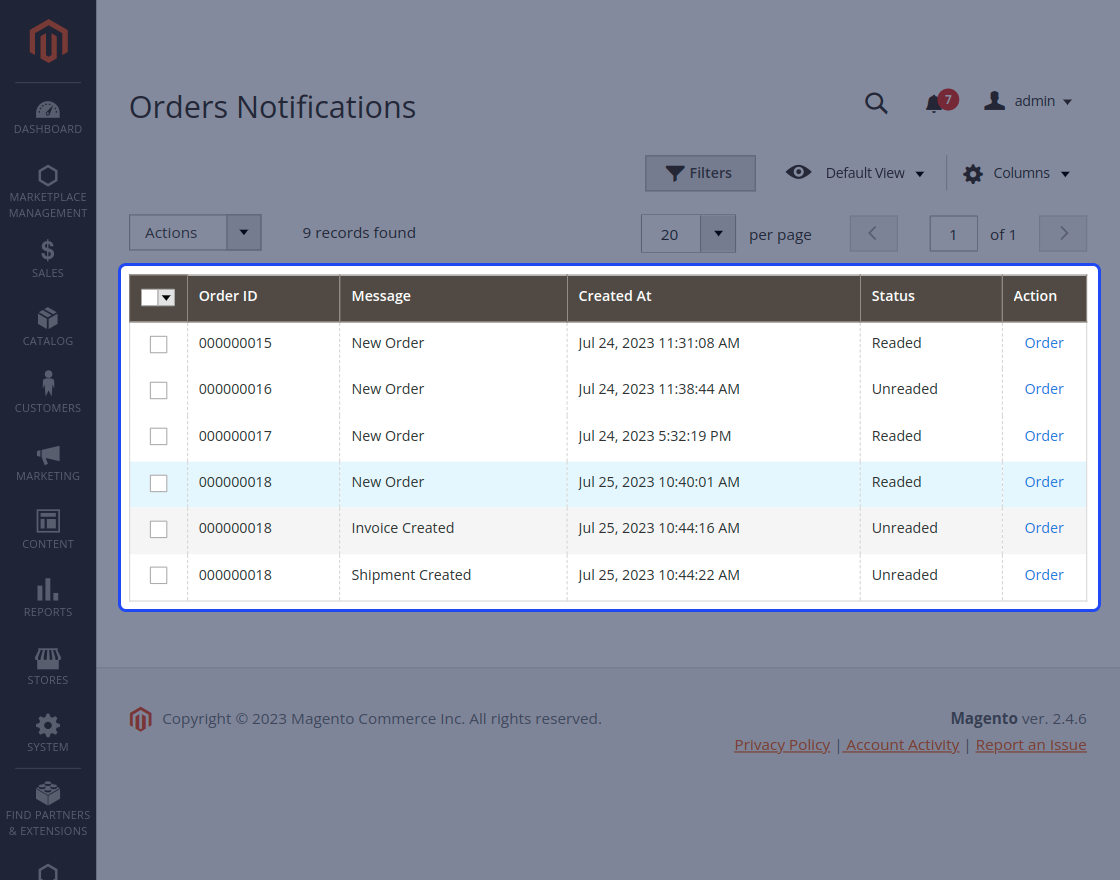Check the Invoice Created row

point(159,529)
